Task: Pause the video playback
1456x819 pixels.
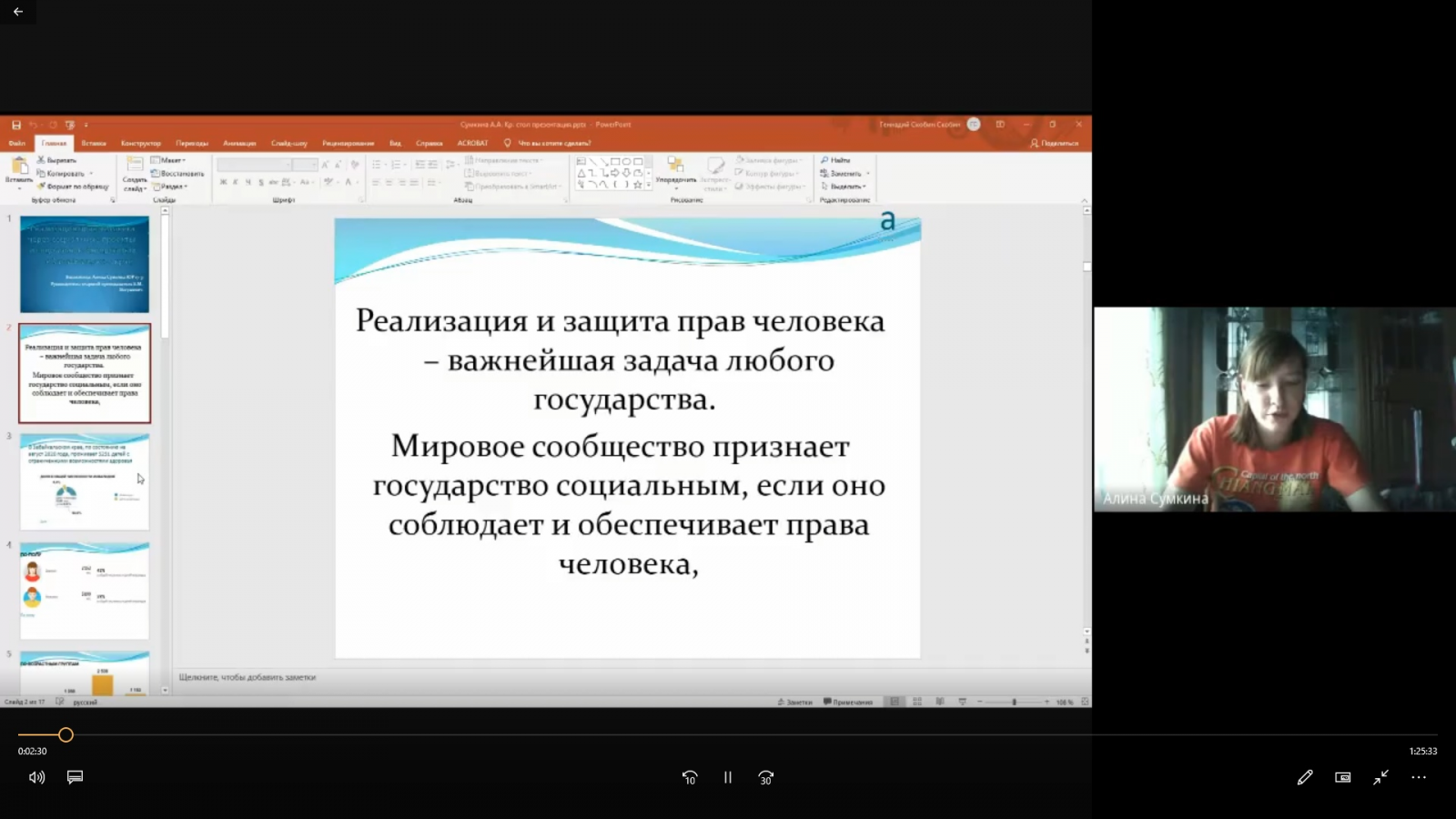Action: [728, 777]
